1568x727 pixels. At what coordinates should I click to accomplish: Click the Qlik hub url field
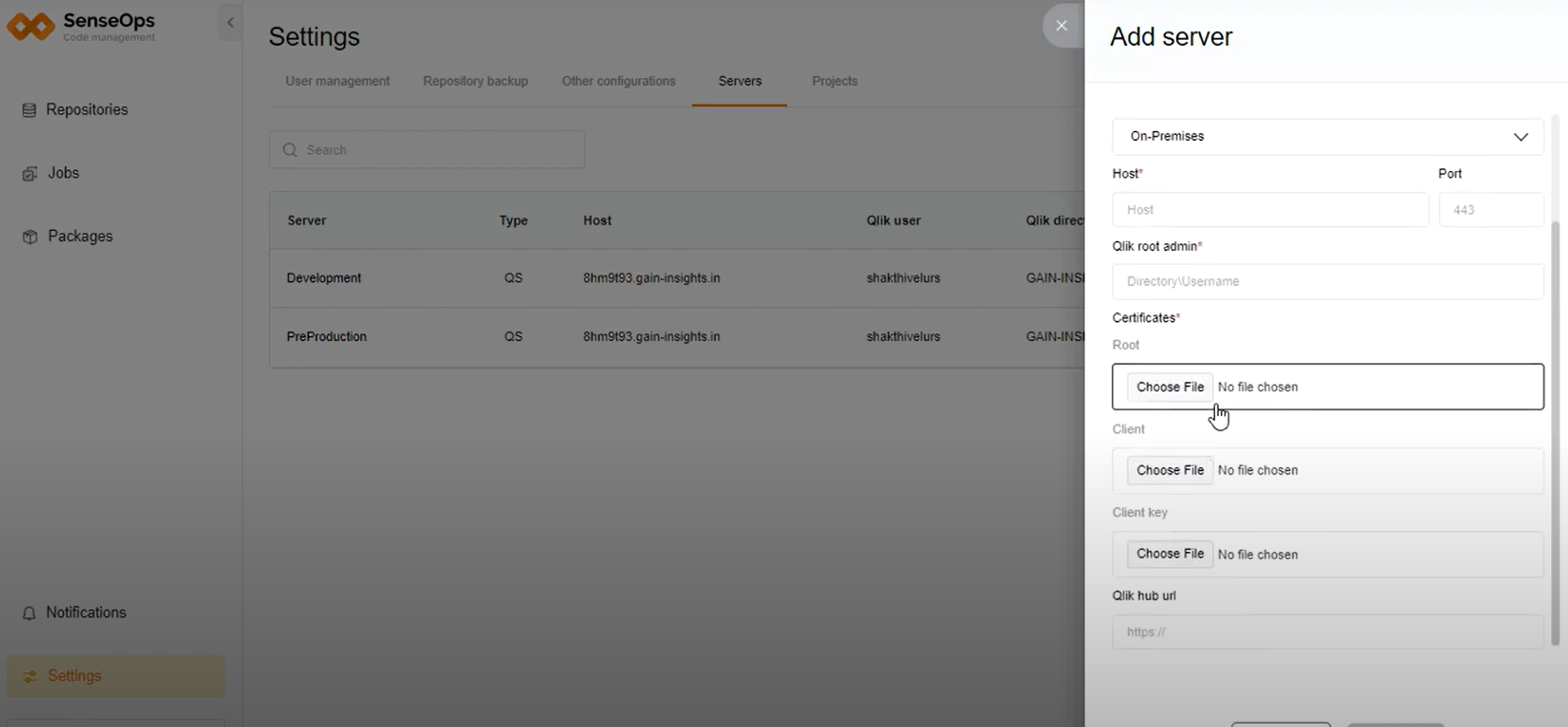[1327, 632]
